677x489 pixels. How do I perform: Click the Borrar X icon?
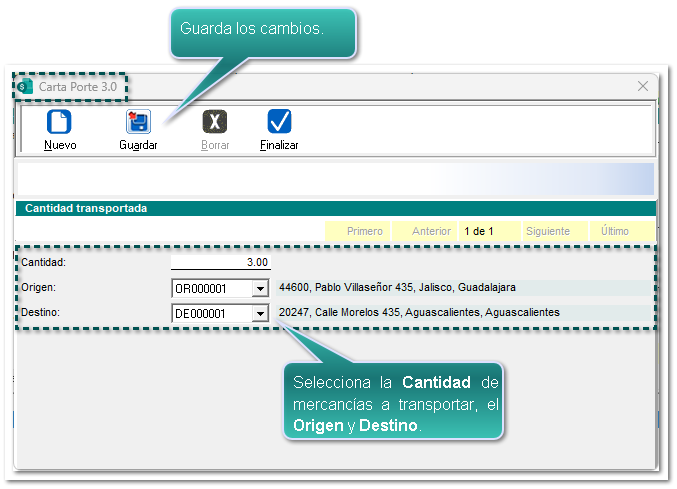[x=215, y=122]
